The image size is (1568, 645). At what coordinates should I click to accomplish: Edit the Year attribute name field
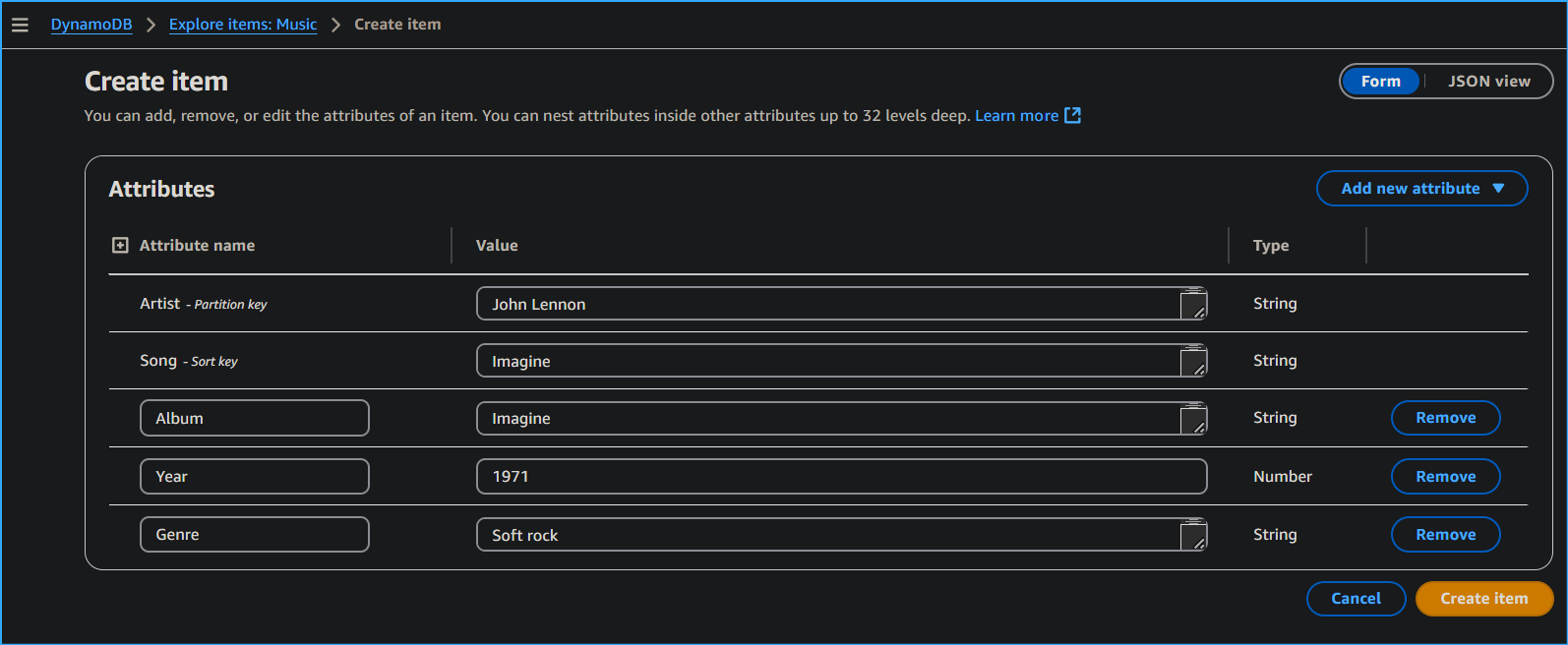255,477
